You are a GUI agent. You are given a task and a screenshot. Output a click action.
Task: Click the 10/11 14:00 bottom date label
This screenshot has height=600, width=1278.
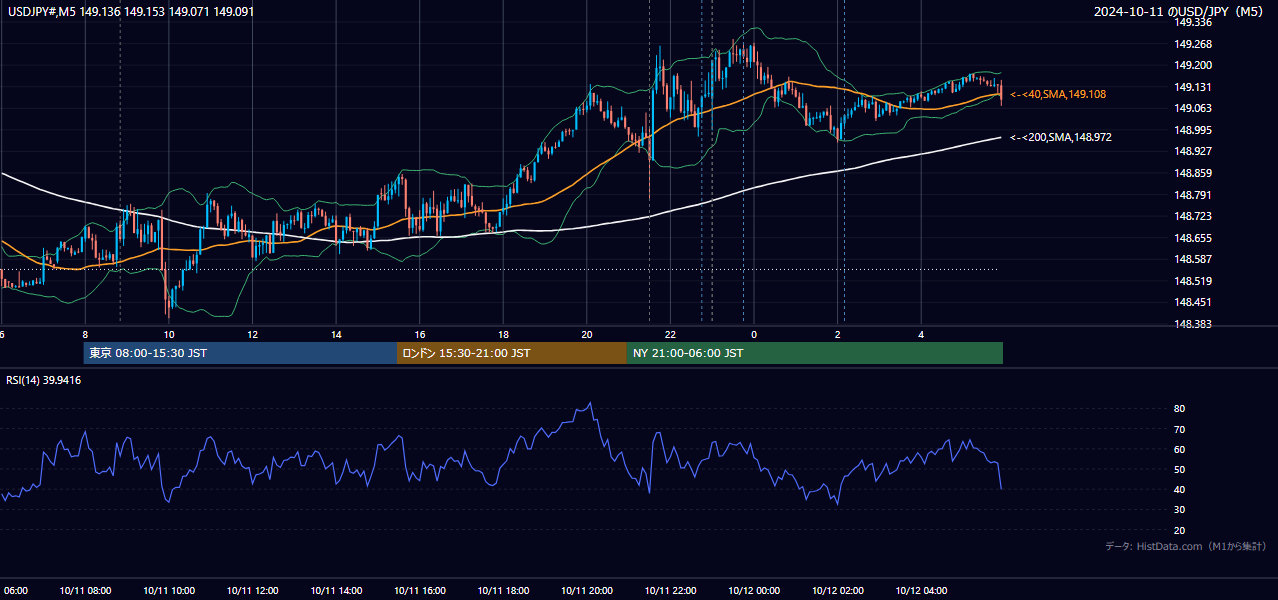pyautogui.click(x=336, y=591)
